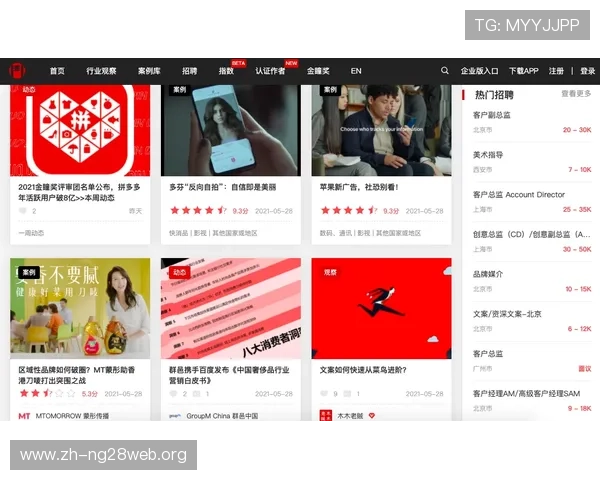Click star rating of Dove article
The width and height of the screenshot is (600, 480).
pyautogui.click(x=198, y=210)
